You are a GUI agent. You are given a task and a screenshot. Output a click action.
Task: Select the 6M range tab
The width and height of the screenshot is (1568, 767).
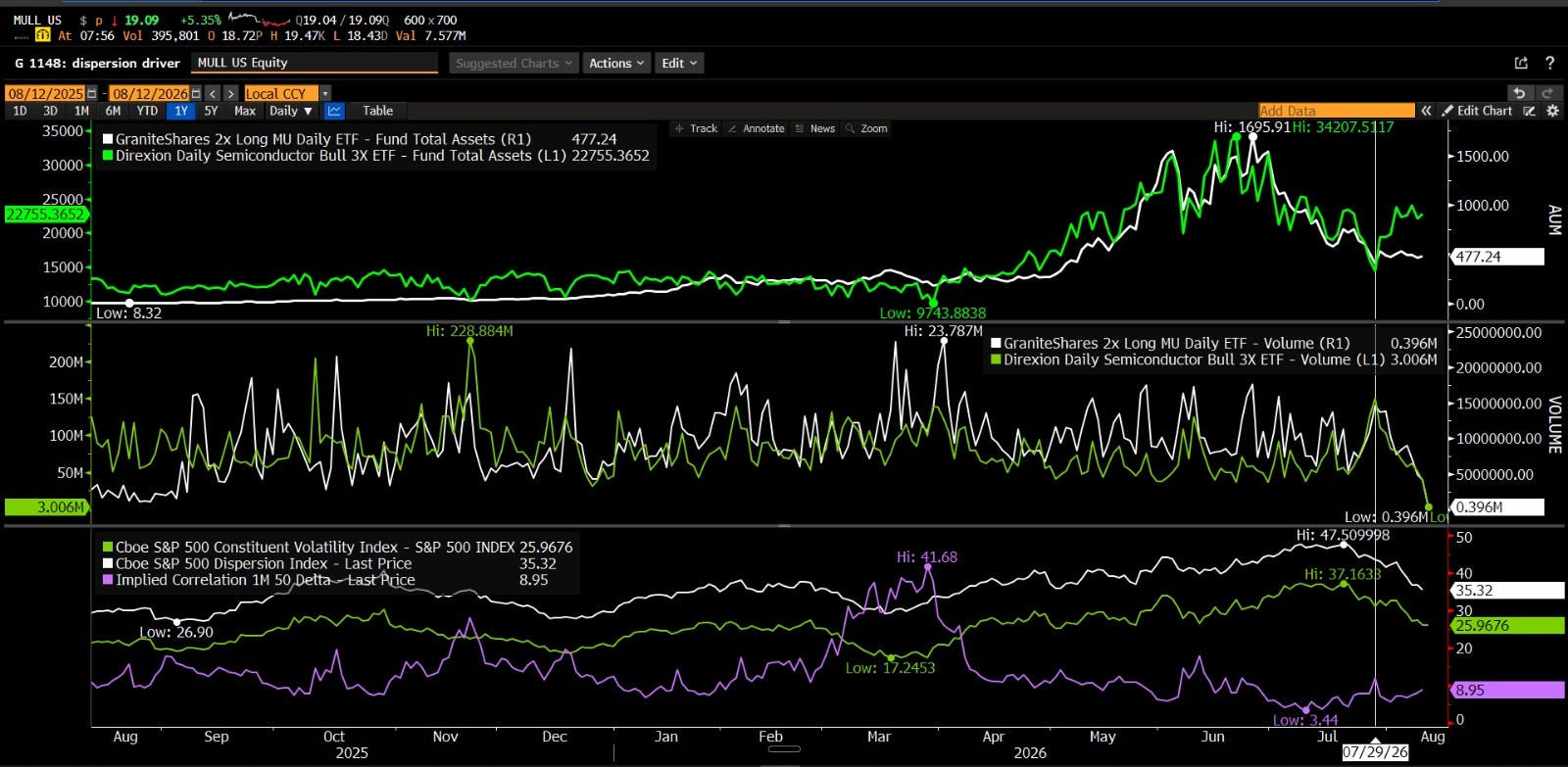tap(113, 111)
